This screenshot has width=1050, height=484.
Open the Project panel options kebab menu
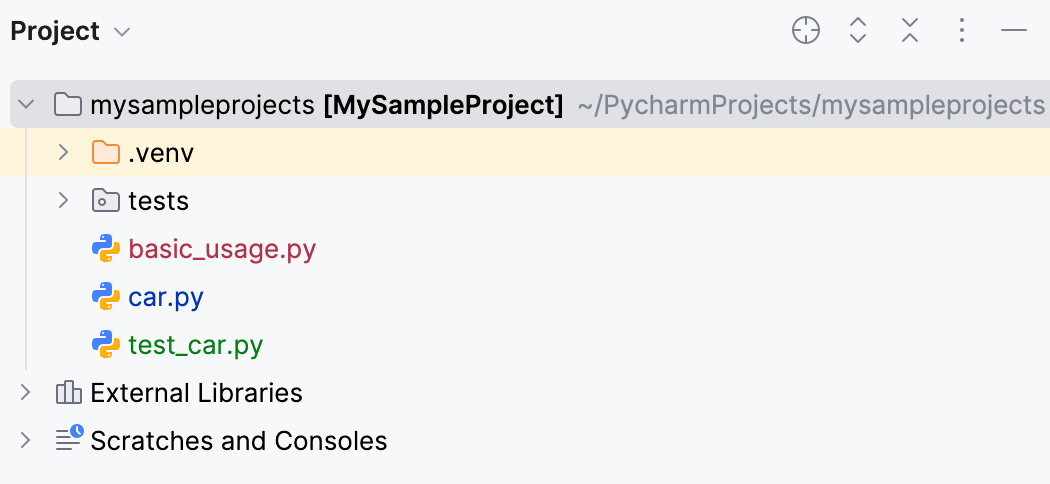tap(961, 31)
